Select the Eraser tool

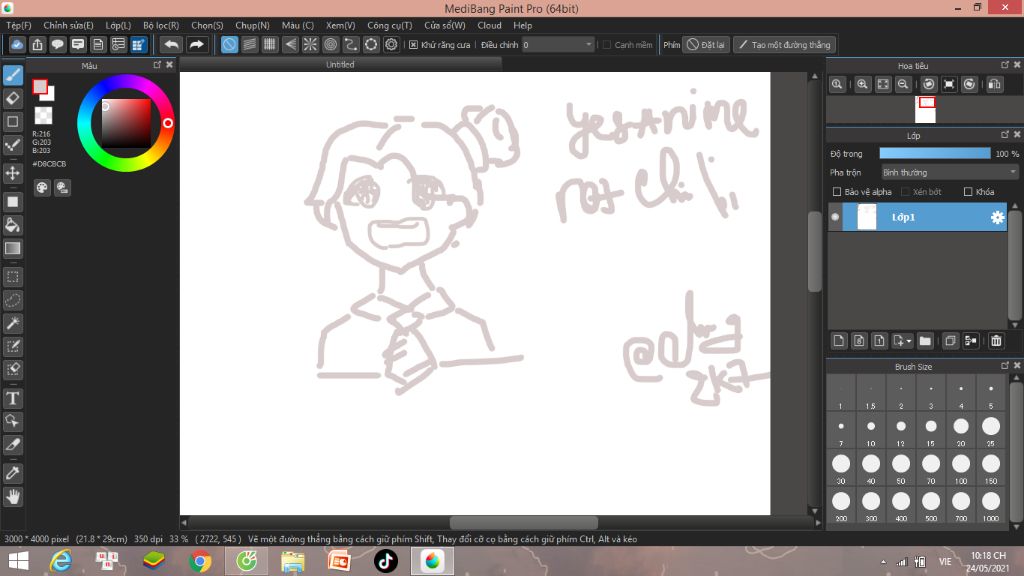click(x=12, y=98)
